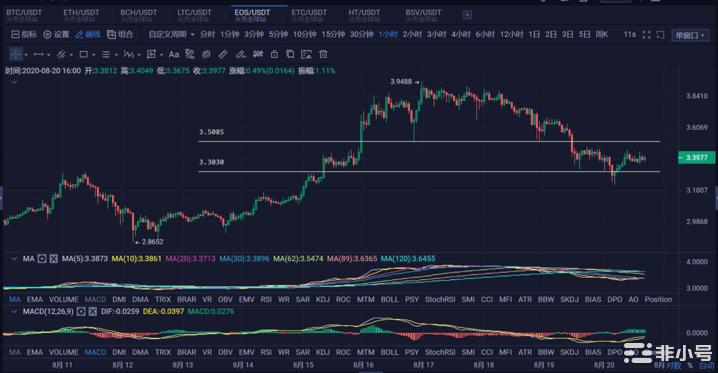Choose BOLL in row below MACD chart
Image resolution: width=718 pixels, height=373 pixels.
pyautogui.click(x=390, y=352)
